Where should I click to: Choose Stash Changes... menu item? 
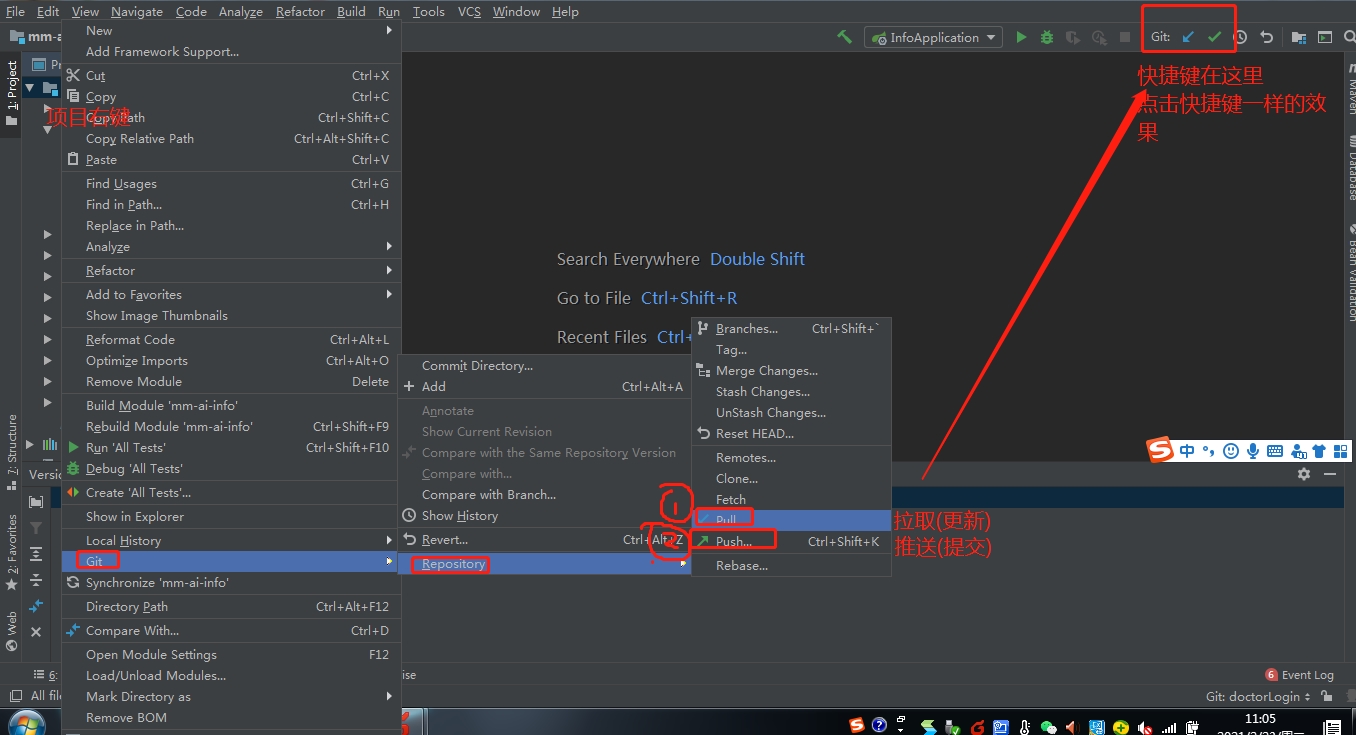tap(791, 392)
